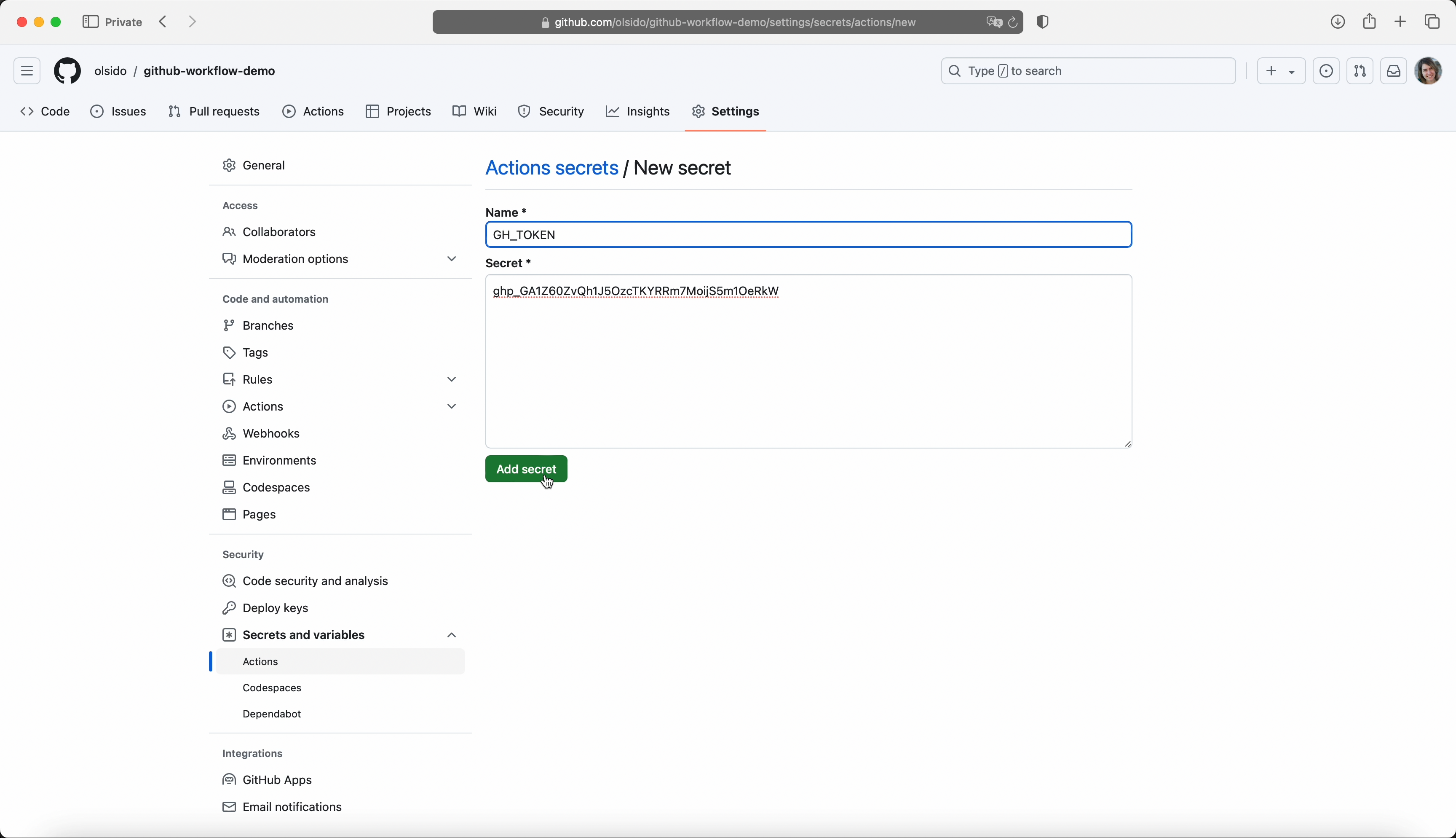Follow the Actions secrets breadcrumb link
Viewport: 1456px width, 838px height.
pos(551,168)
